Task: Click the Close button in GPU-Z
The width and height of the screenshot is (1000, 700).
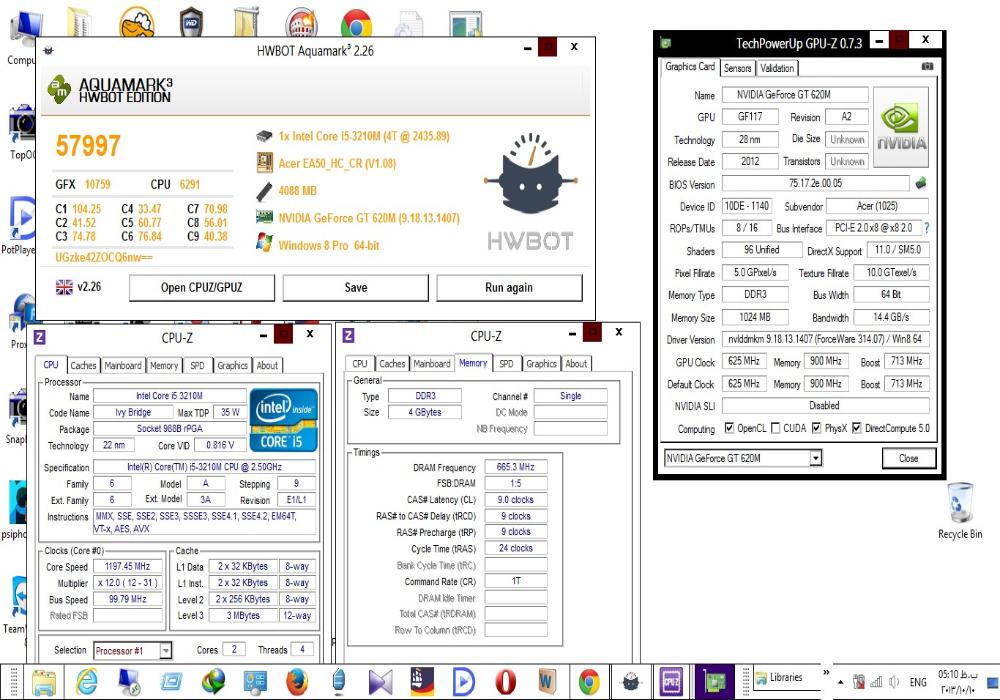Action: tap(909, 458)
